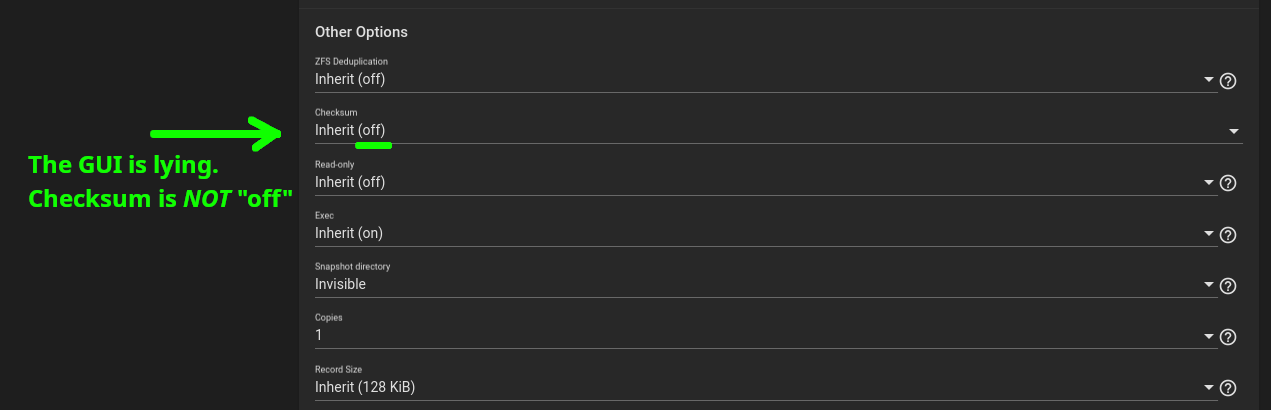Click help icon for Read-only option
This screenshot has height=410, width=1271.
(x=1229, y=183)
